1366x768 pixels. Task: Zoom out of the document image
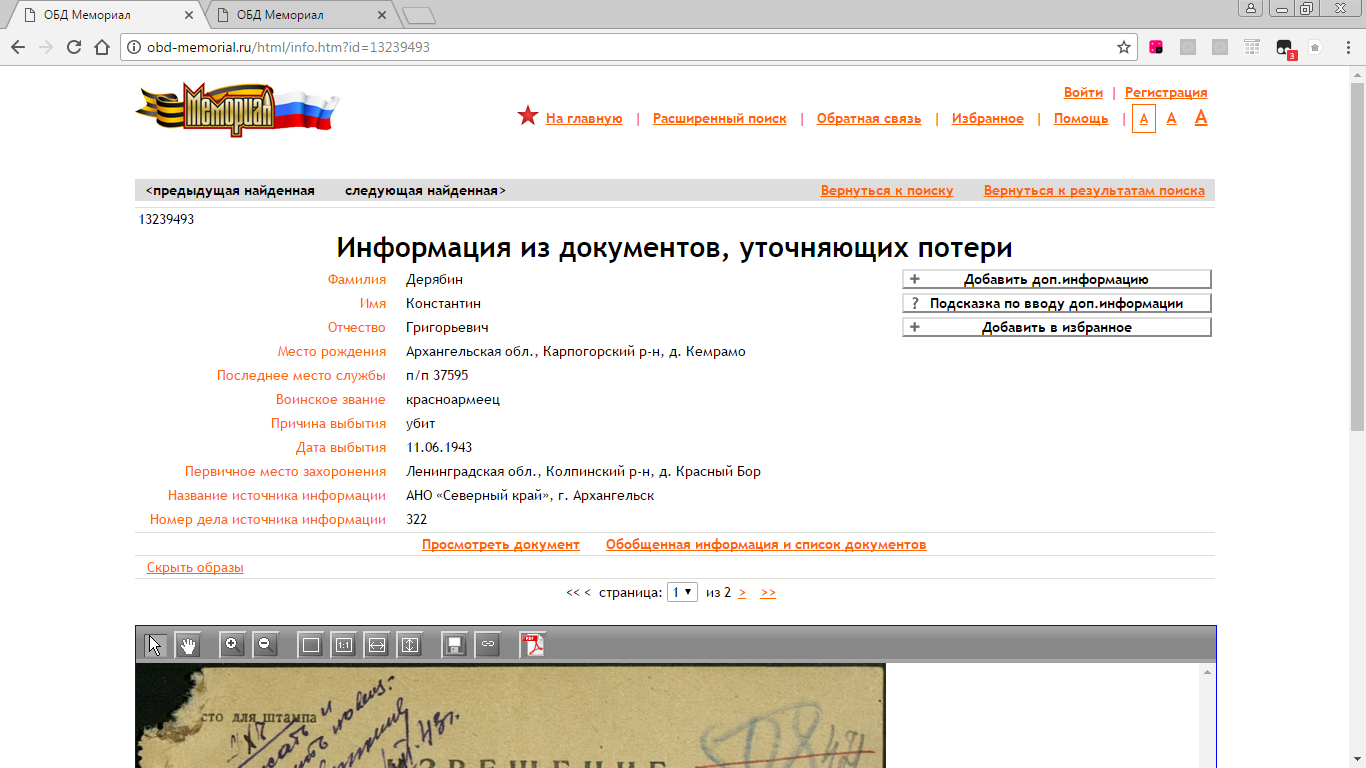pos(265,645)
